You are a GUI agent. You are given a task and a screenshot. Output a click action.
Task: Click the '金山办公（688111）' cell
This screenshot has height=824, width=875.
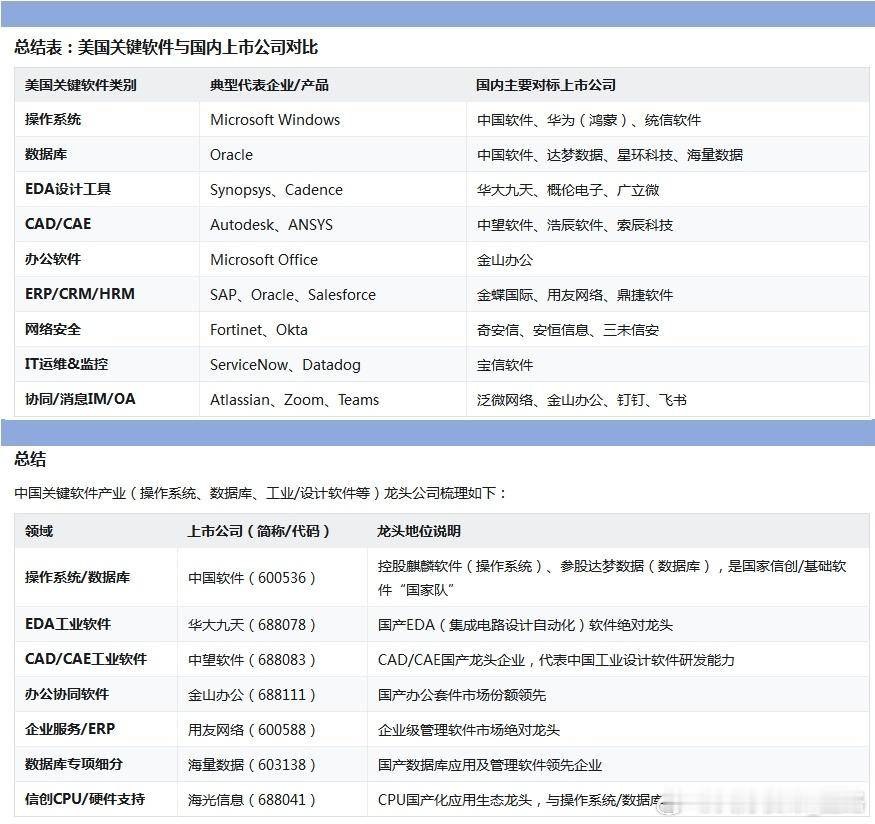(x=252, y=695)
